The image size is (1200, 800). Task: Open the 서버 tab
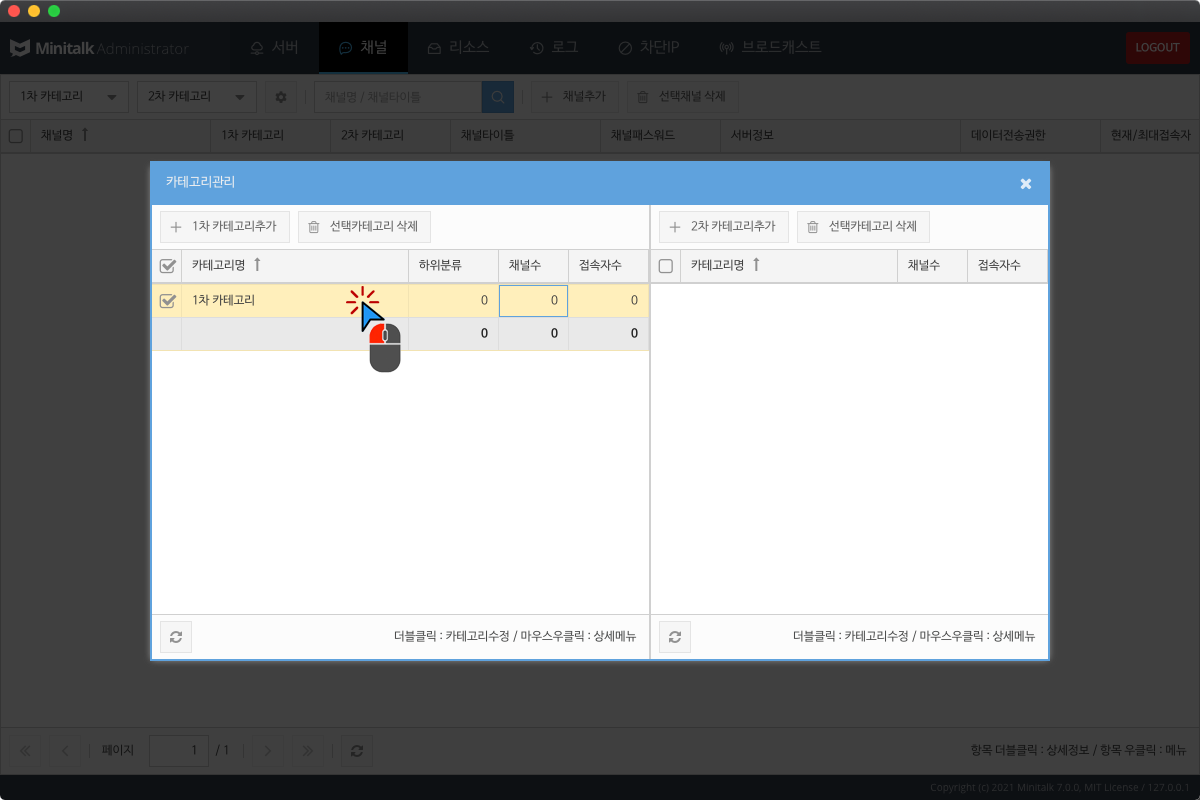(x=274, y=47)
